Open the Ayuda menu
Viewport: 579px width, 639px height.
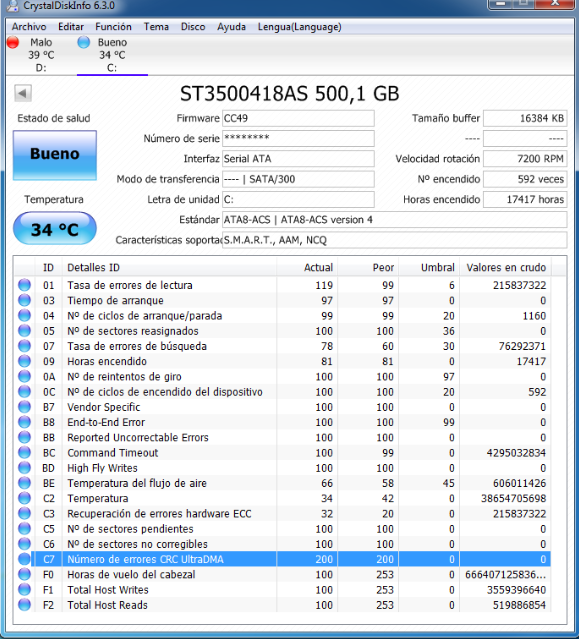[x=231, y=27]
